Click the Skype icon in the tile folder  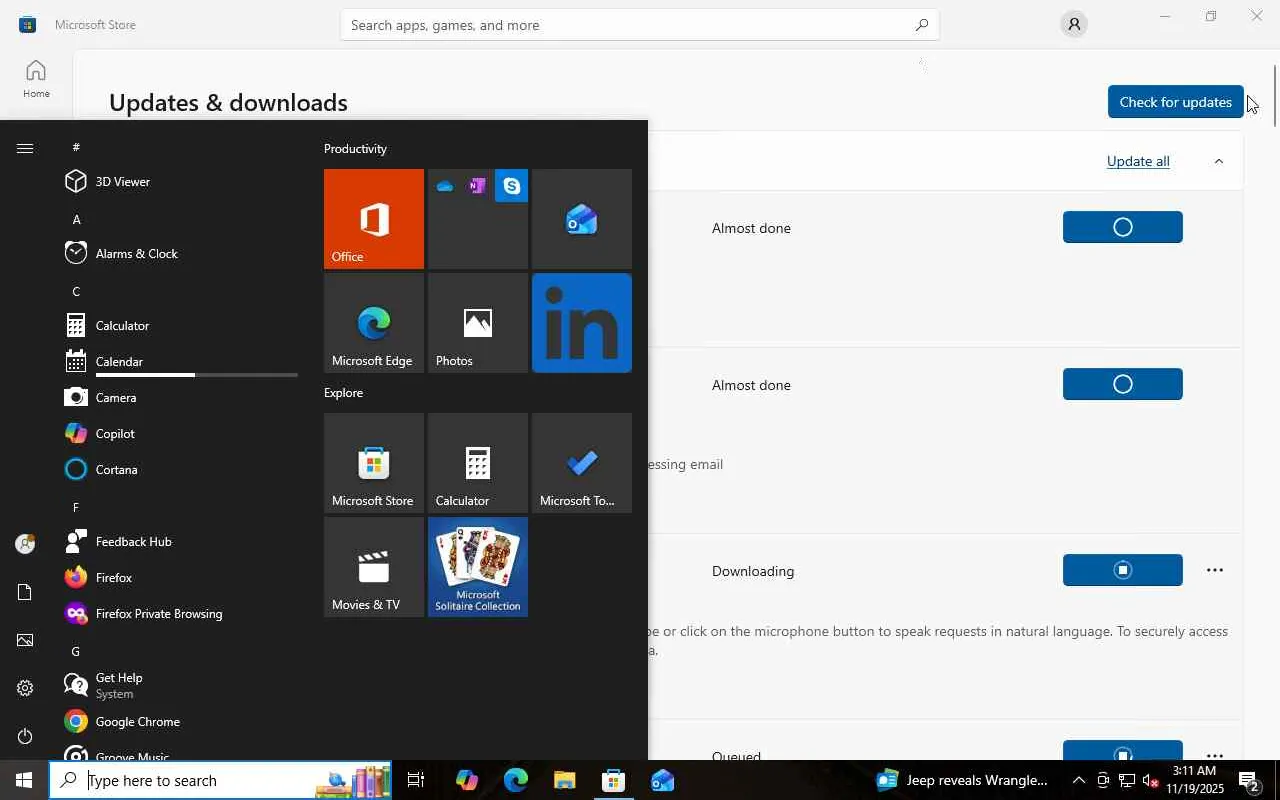(512, 186)
